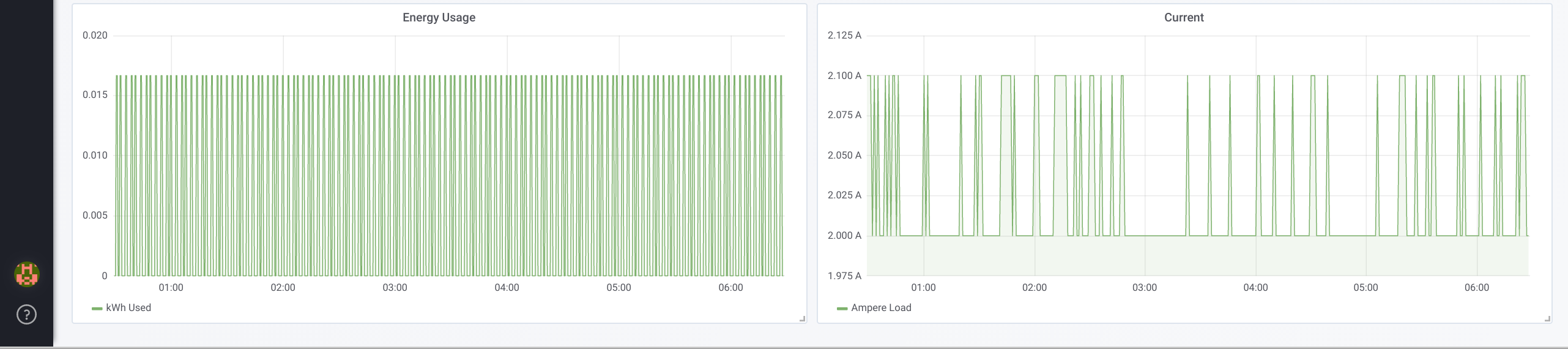Click the 01:00 time label in Energy Usage
1568x349 pixels.
click(171, 288)
